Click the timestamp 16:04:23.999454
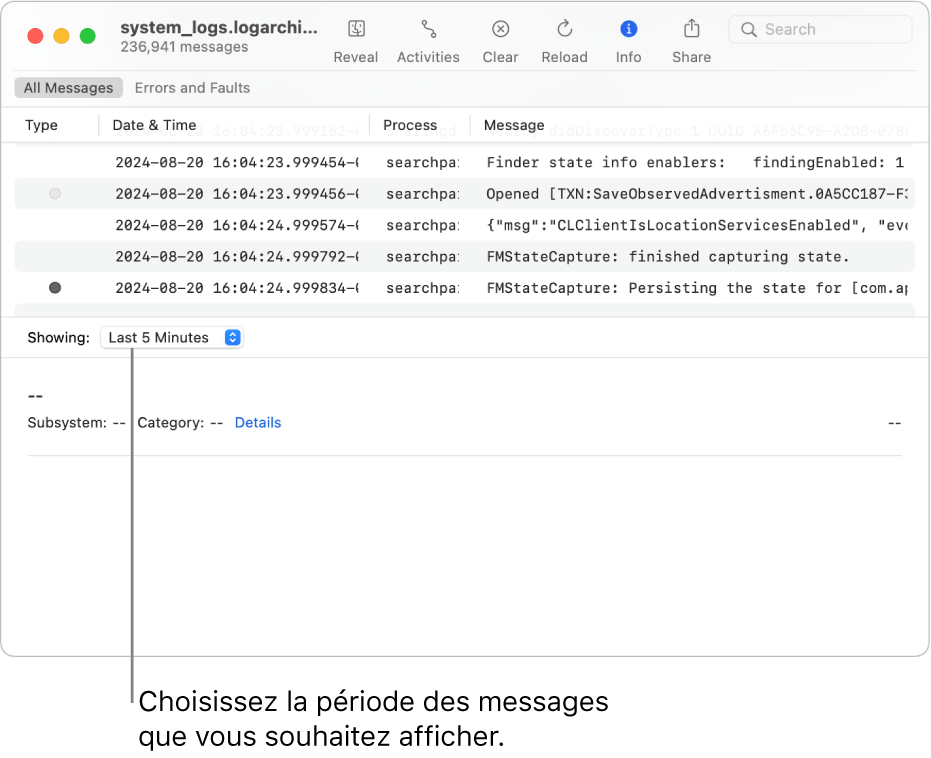 tap(237, 162)
